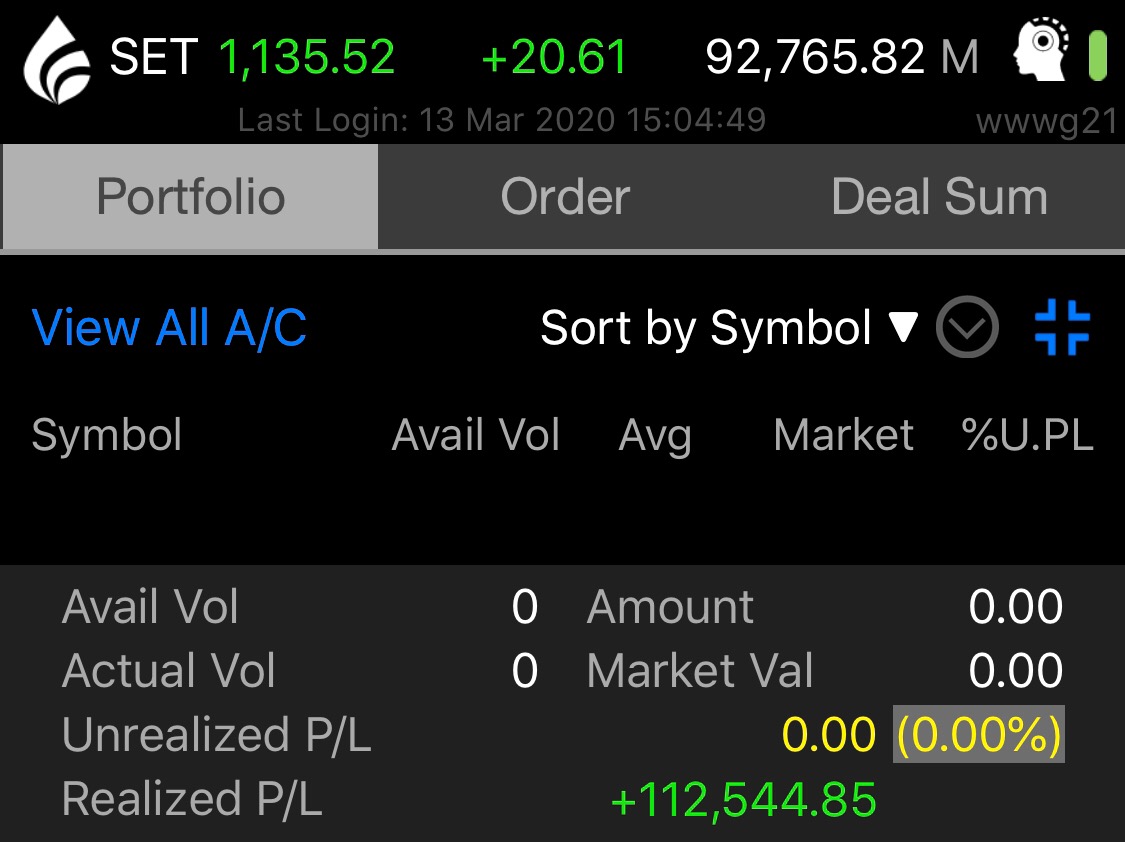Click the blue collapse arrows icon
This screenshot has width=1125, height=842.
point(1062,328)
